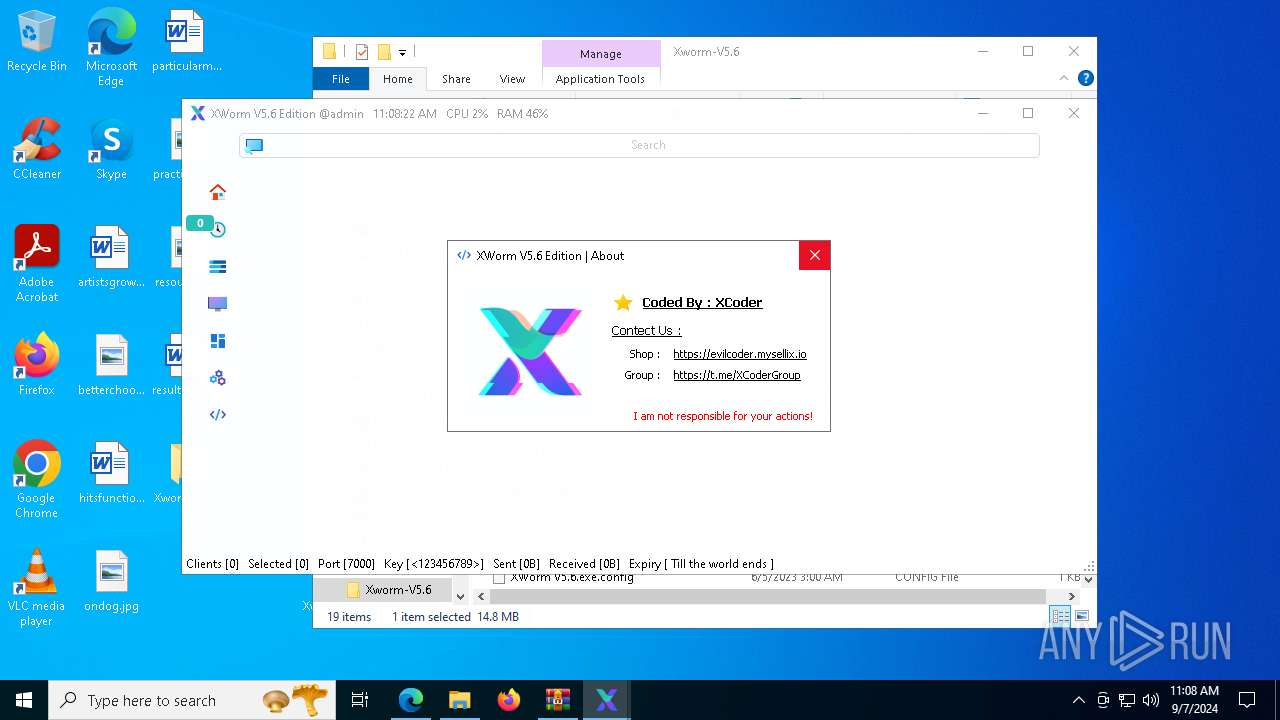Click the Key [<123456789>] status entry
The image size is (1280, 720).
click(433, 564)
